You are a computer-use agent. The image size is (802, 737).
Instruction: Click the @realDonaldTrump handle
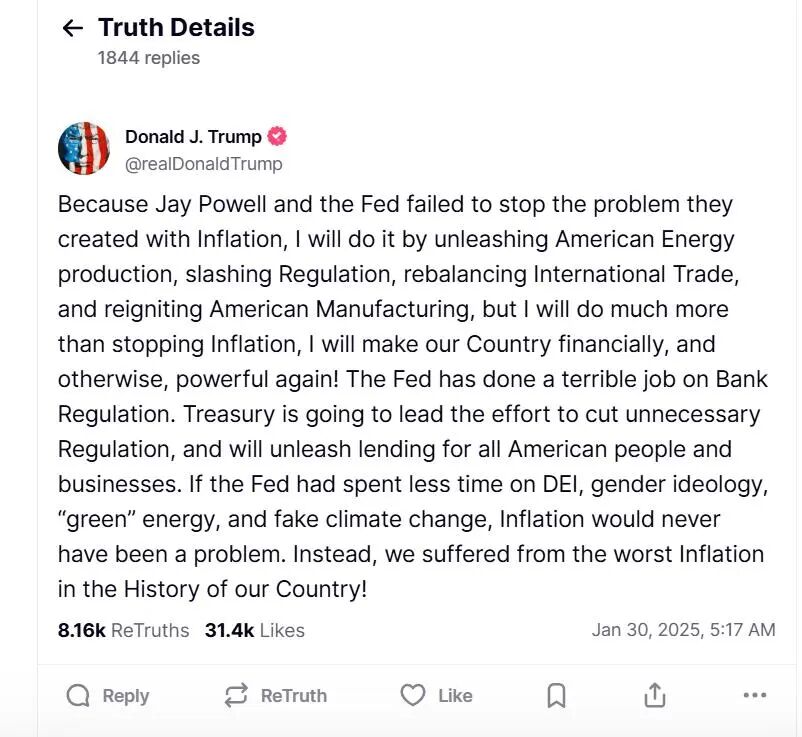pos(204,164)
